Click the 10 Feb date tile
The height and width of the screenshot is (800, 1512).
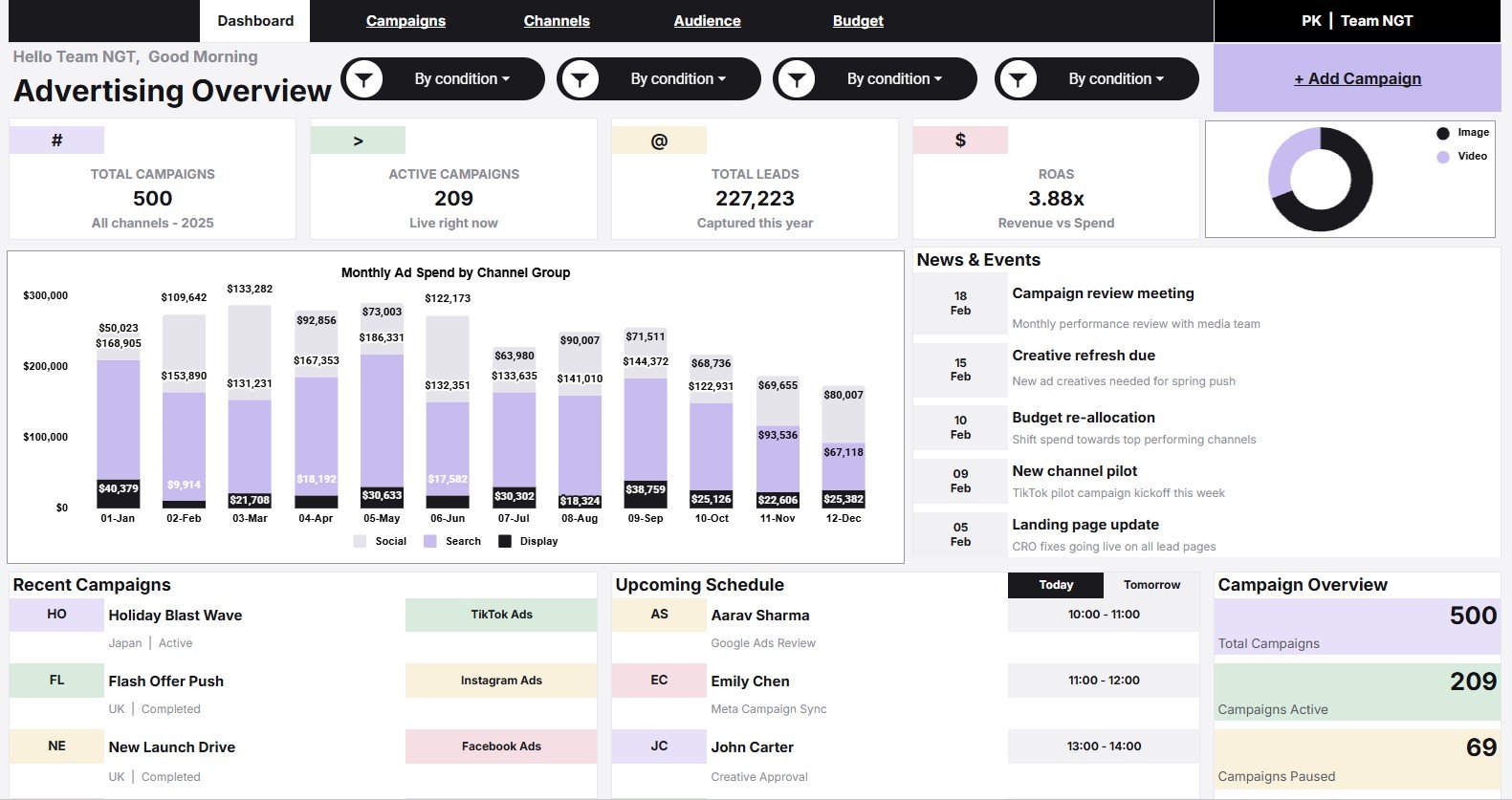click(x=960, y=427)
